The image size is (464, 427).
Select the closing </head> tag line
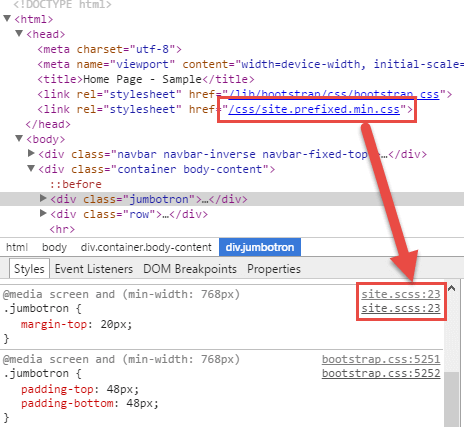coord(48,124)
